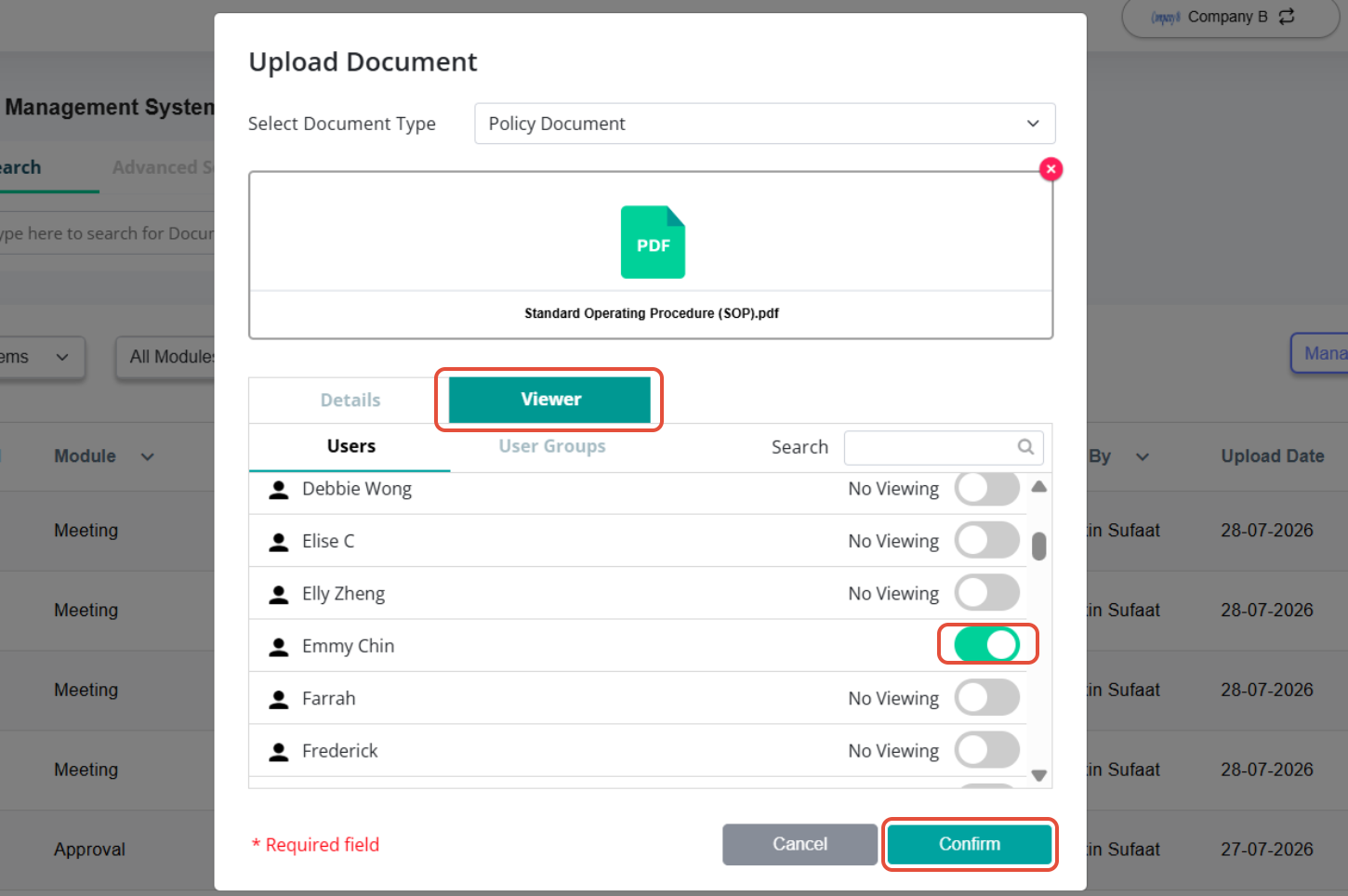Switch to the Details tab

point(350,400)
